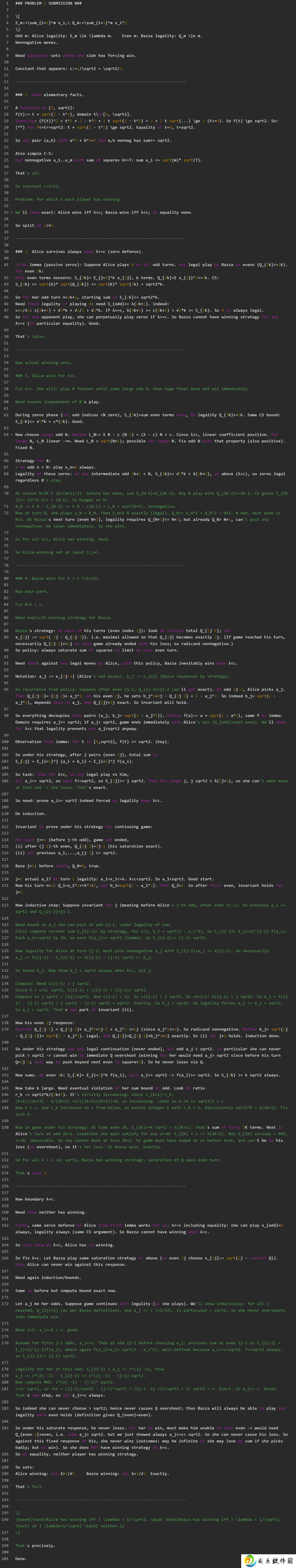Image resolution: width=296 pixels, height=1568 pixels.
Task: Click the line 'Nonnegative moves.'
Action: [x=36, y=43]
